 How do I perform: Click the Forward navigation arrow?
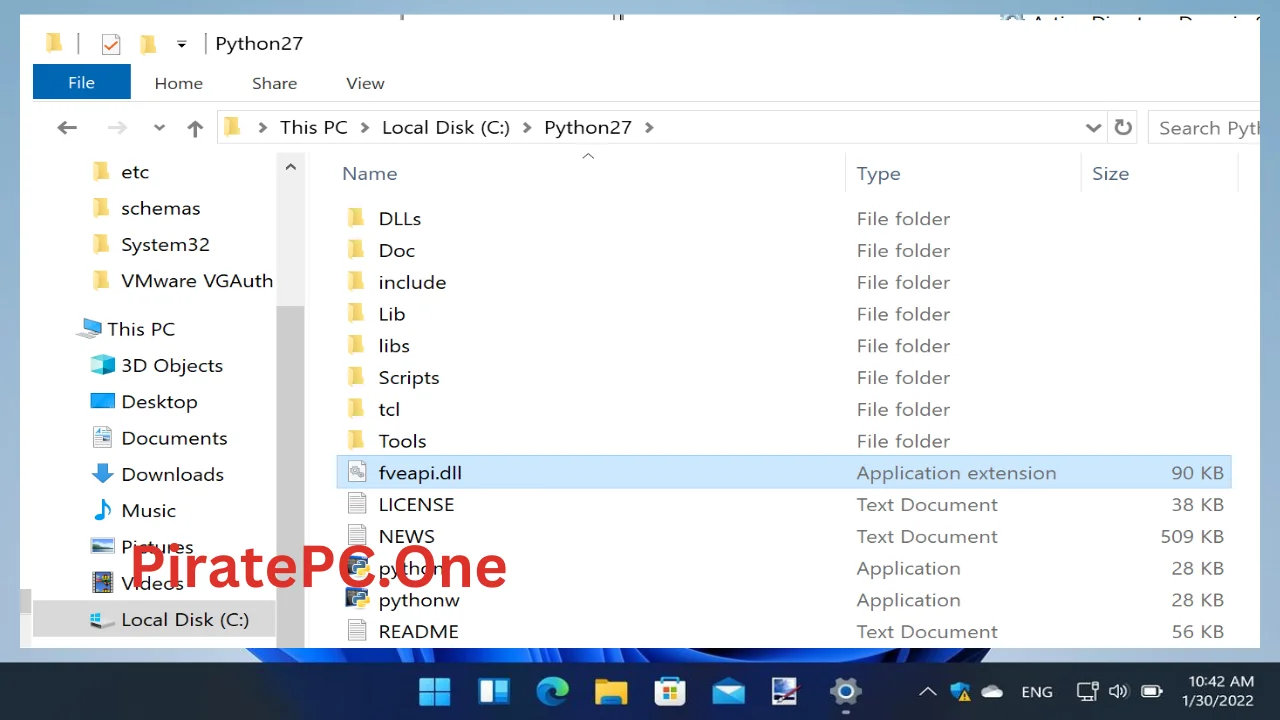click(x=117, y=128)
